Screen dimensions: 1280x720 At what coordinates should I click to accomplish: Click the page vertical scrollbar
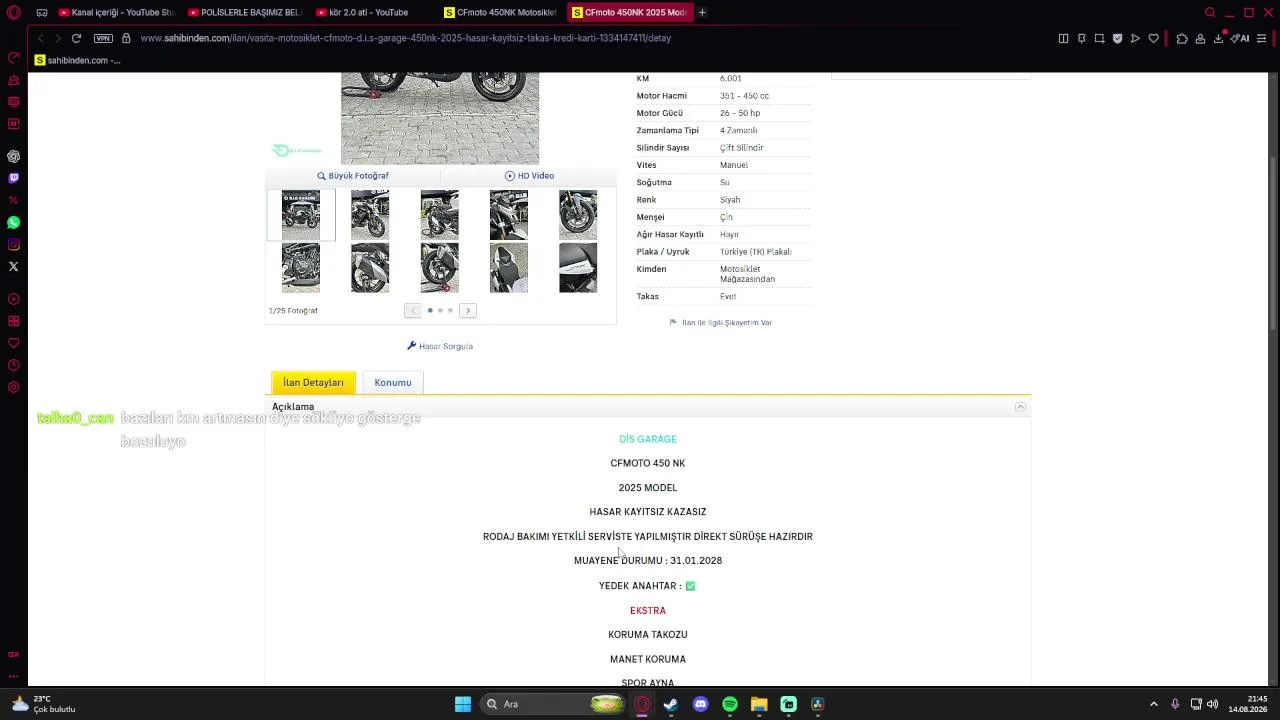coord(1273,245)
